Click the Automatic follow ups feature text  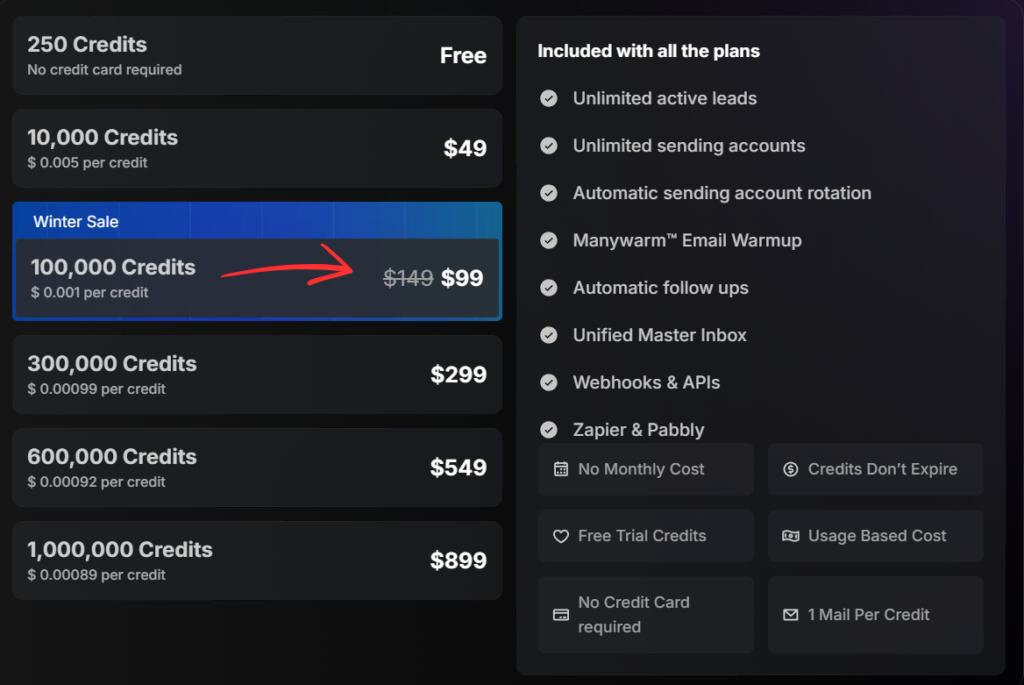pos(660,288)
